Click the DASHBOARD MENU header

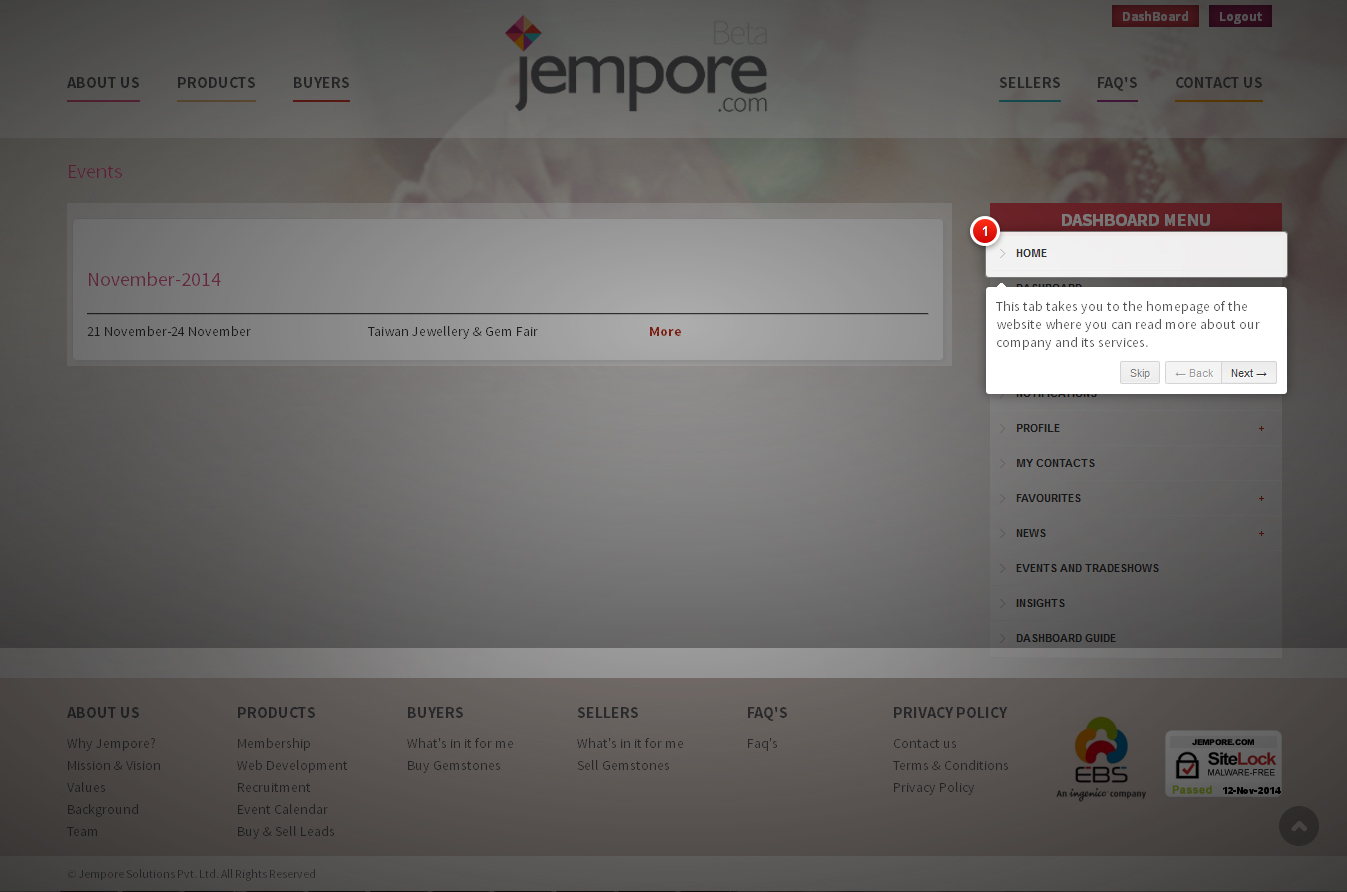[1136, 219]
